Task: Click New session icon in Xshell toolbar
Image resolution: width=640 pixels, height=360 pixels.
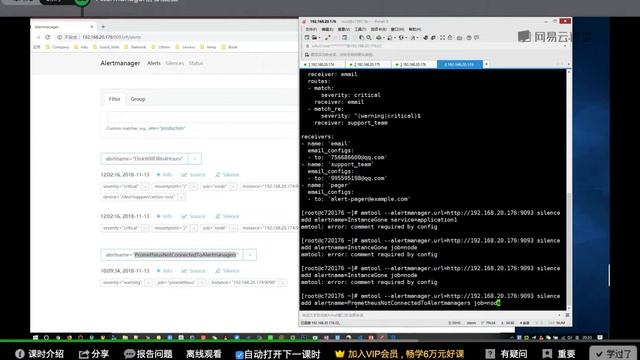Action: pos(307,38)
